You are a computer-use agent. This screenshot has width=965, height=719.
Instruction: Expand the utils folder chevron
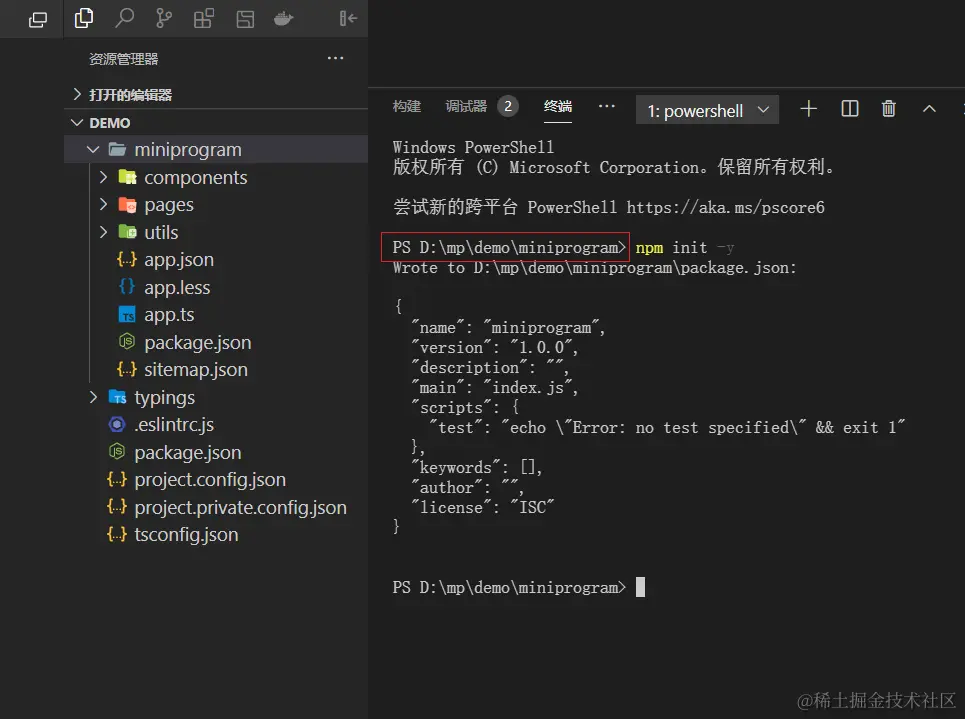(103, 232)
